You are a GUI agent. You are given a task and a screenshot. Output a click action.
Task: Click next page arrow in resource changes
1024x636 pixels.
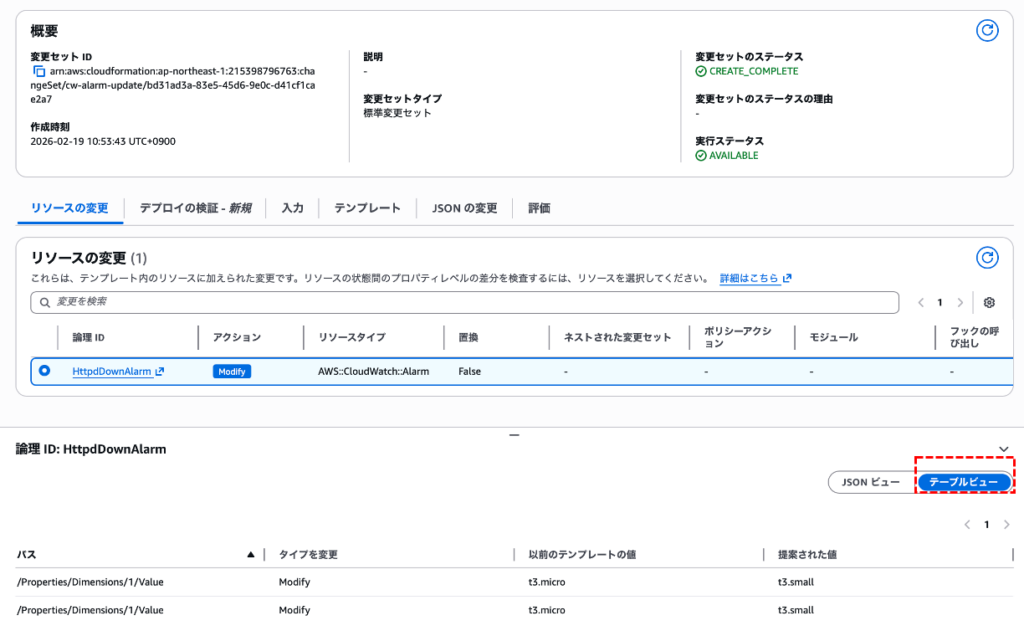point(960,302)
